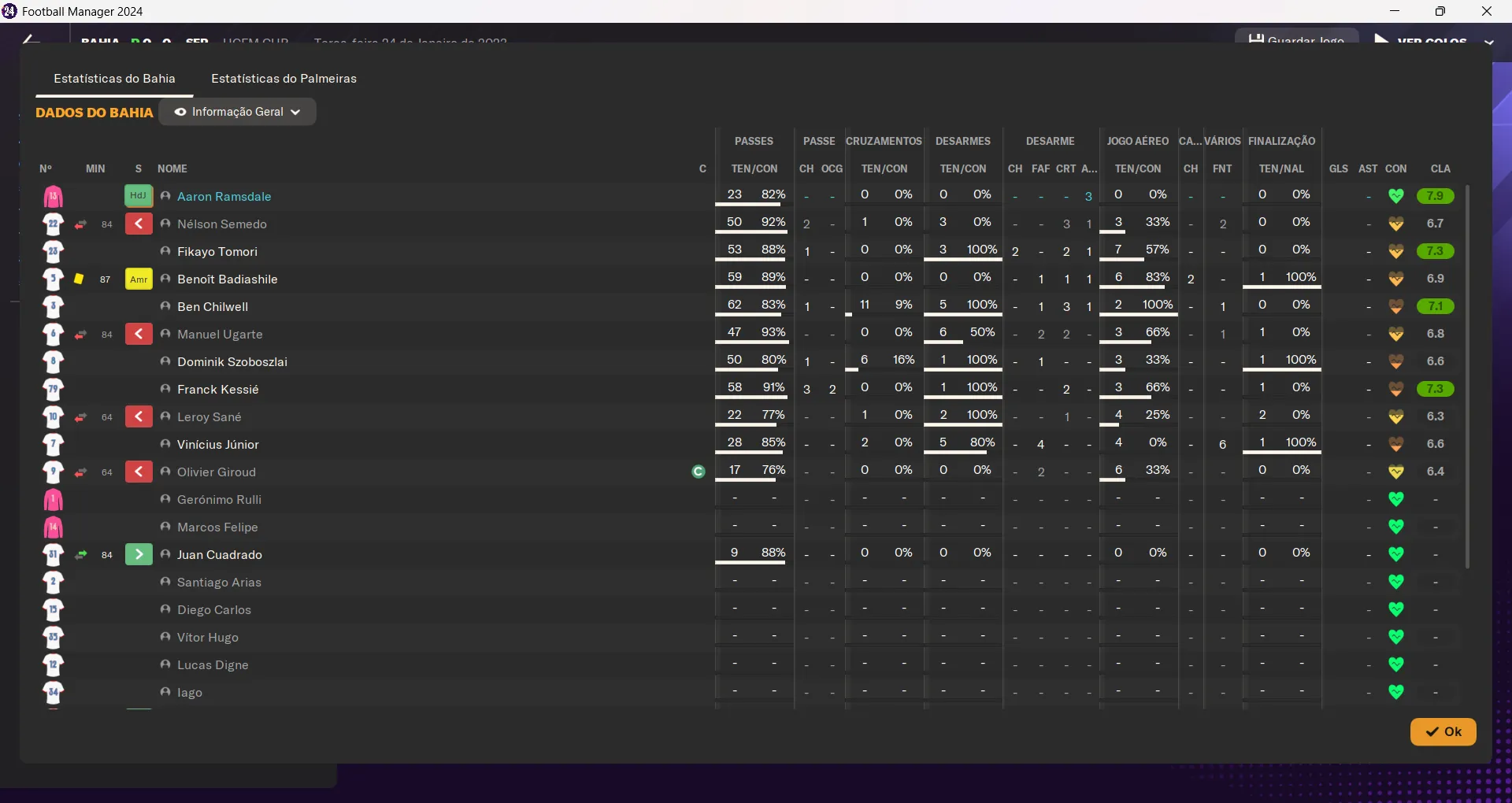
Task: Click Gerónimo Rulli's pink goalkeeper shirt icon
Action: tap(53, 499)
